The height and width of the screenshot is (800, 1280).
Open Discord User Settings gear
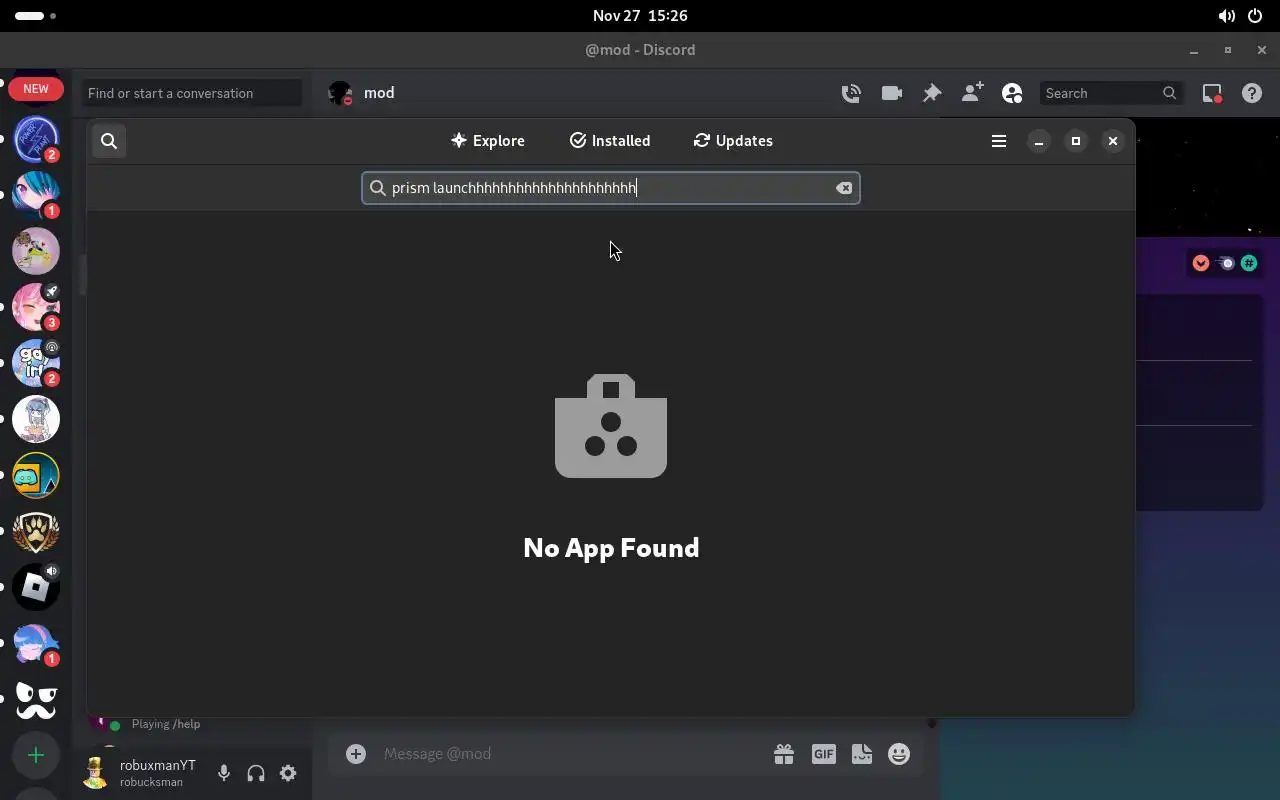click(x=288, y=773)
